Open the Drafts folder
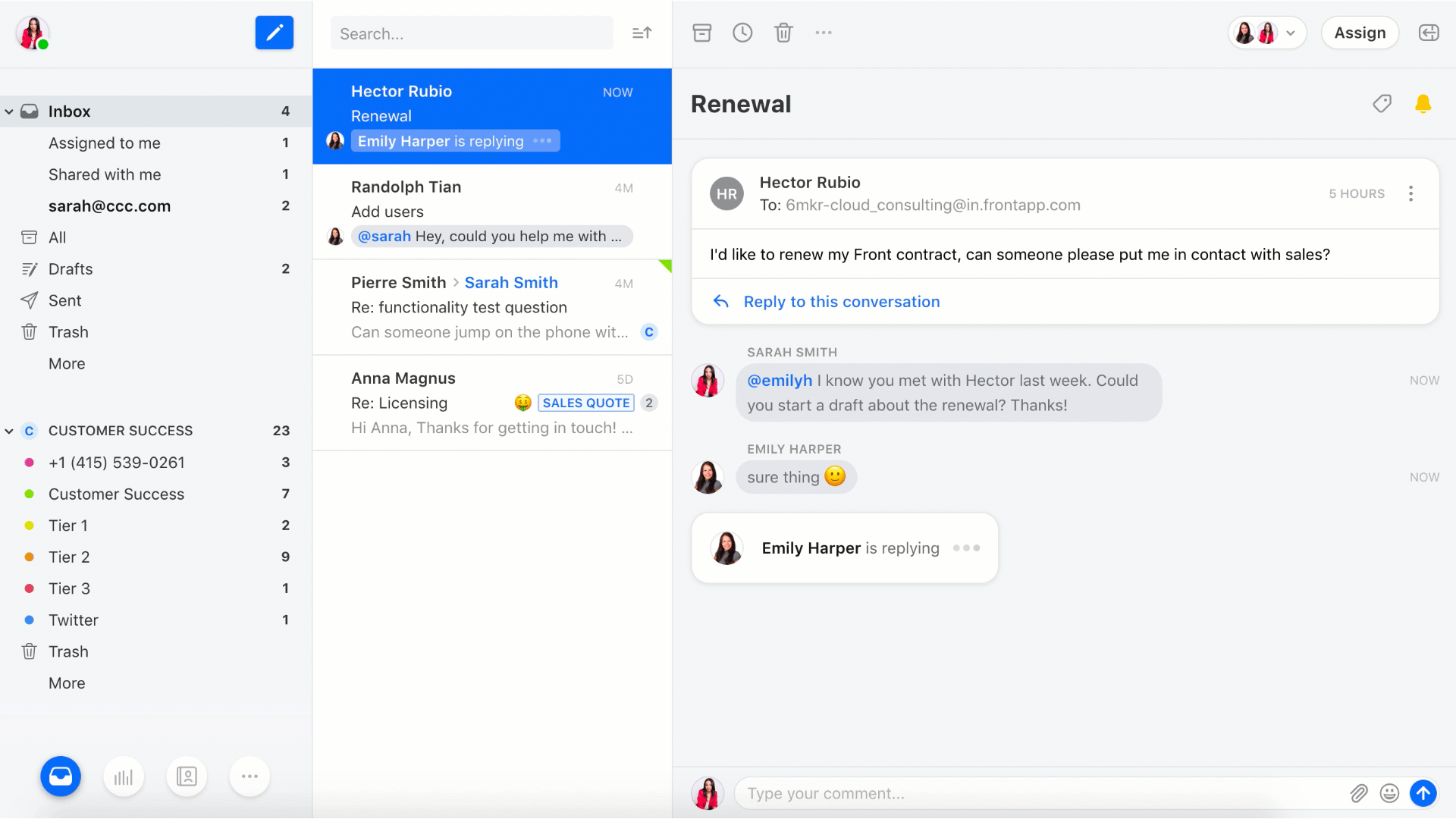Viewport: 1456px width, 819px height. point(71,269)
